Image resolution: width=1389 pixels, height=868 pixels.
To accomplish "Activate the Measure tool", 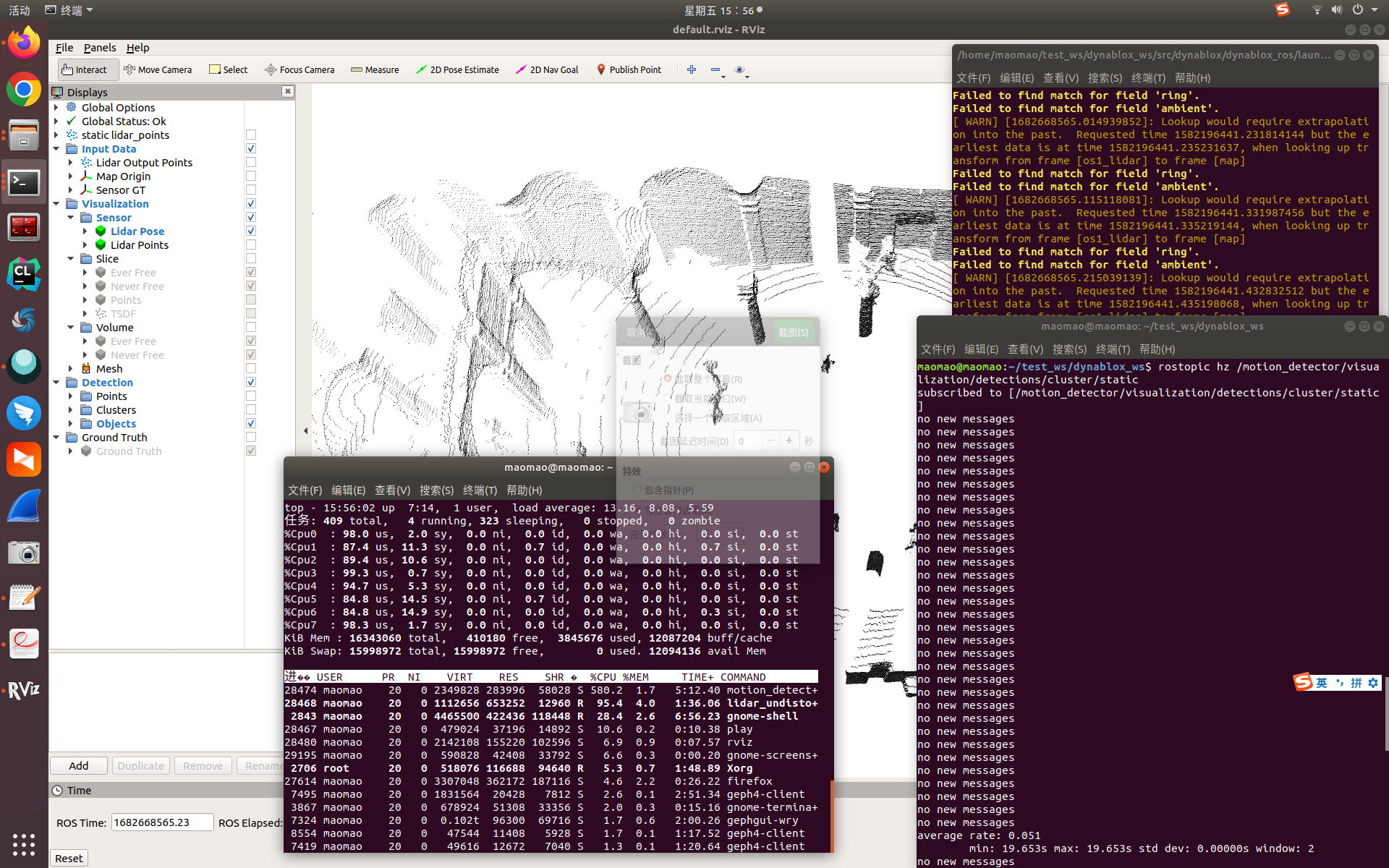I will pyautogui.click(x=374, y=69).
